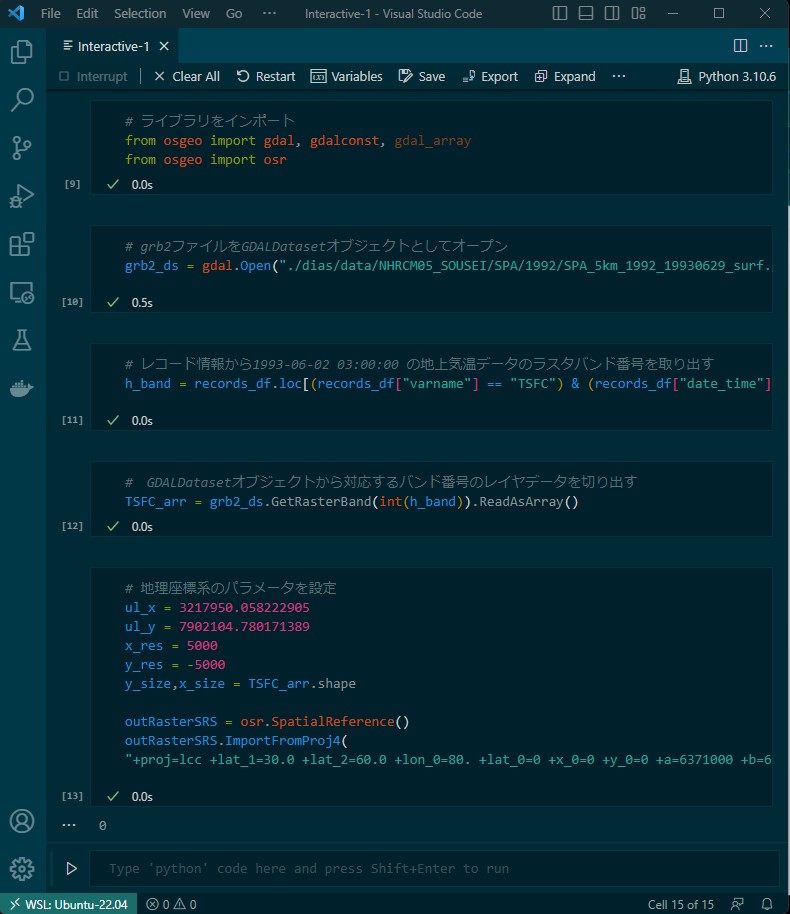
Task: Open the Testing flask view
Action: 22,340
